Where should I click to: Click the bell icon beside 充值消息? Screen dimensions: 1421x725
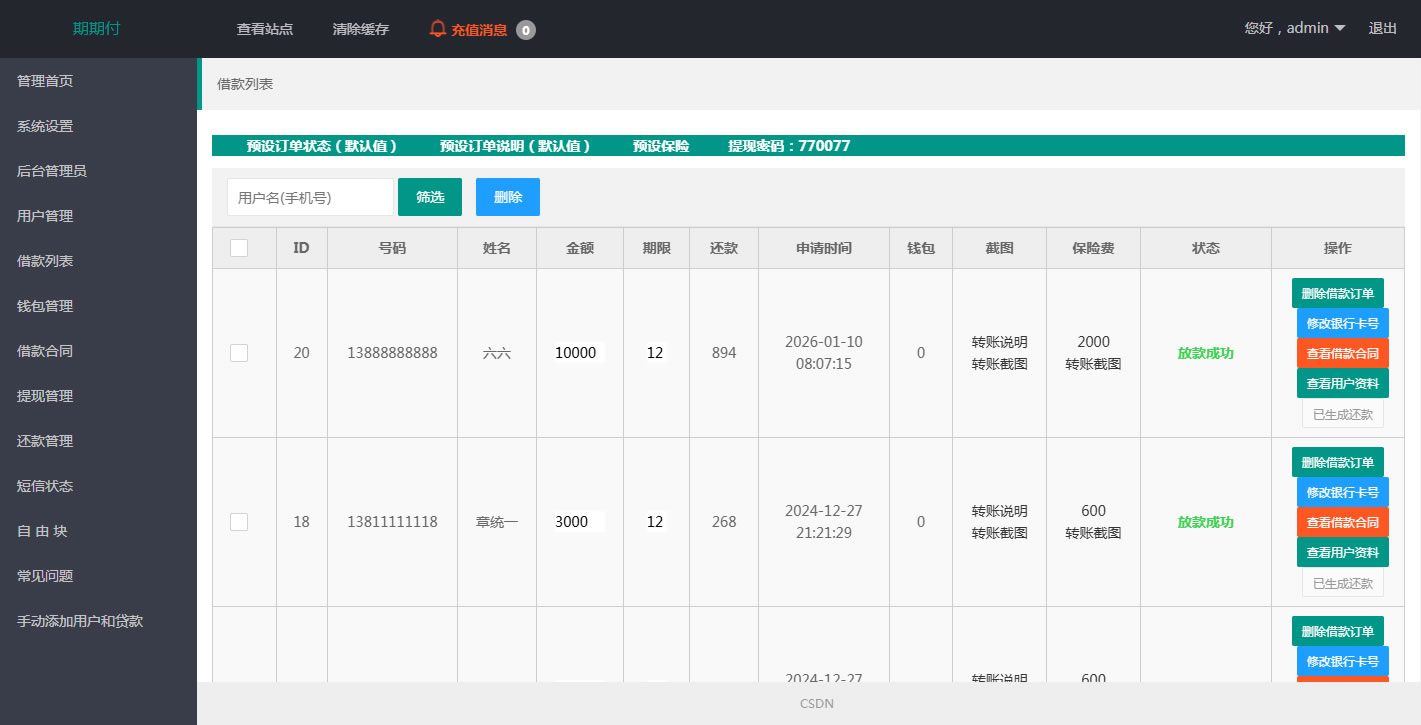pyautogui.click(x=437, y=29)
